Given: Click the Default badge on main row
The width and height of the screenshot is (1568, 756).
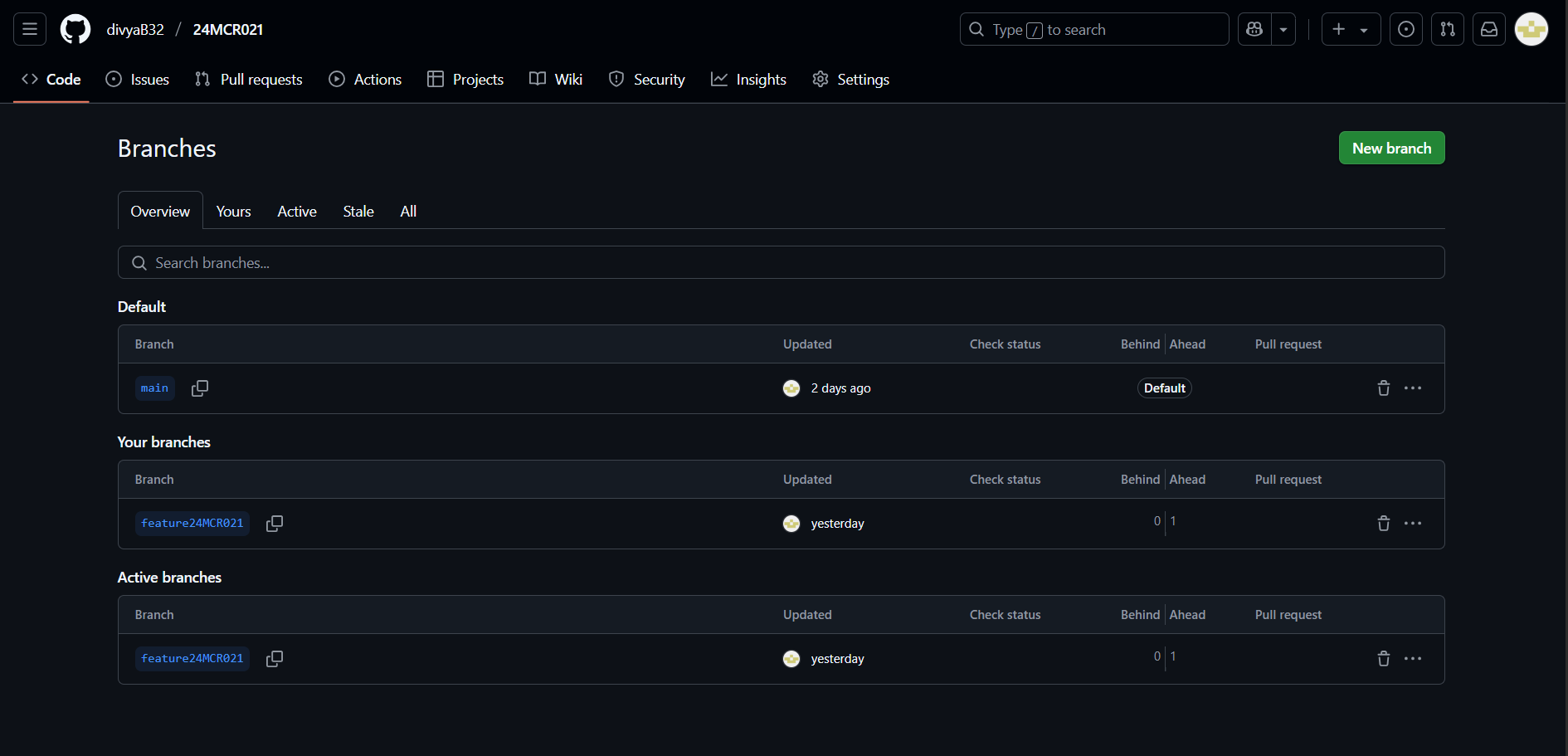Looking at the screenshot, I should point(1164,388).
